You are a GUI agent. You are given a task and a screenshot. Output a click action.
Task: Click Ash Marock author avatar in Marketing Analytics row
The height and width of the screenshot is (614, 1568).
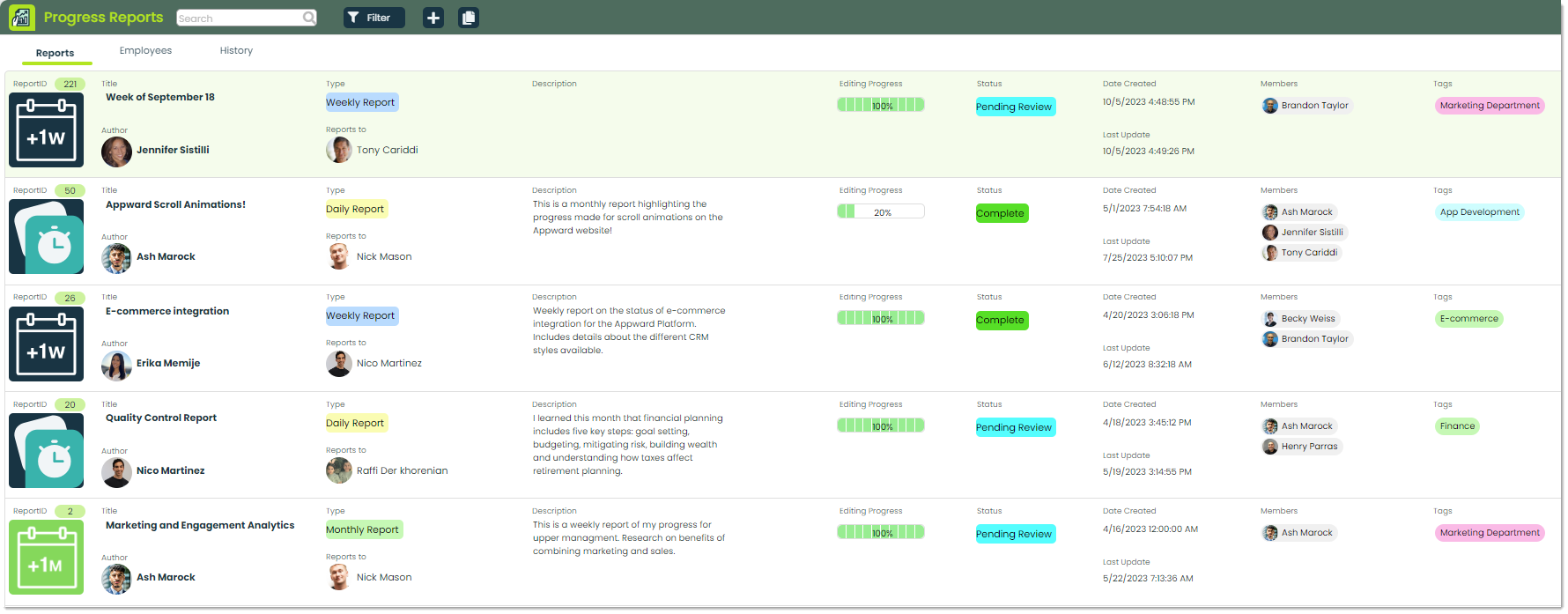(x=116, y=579)
